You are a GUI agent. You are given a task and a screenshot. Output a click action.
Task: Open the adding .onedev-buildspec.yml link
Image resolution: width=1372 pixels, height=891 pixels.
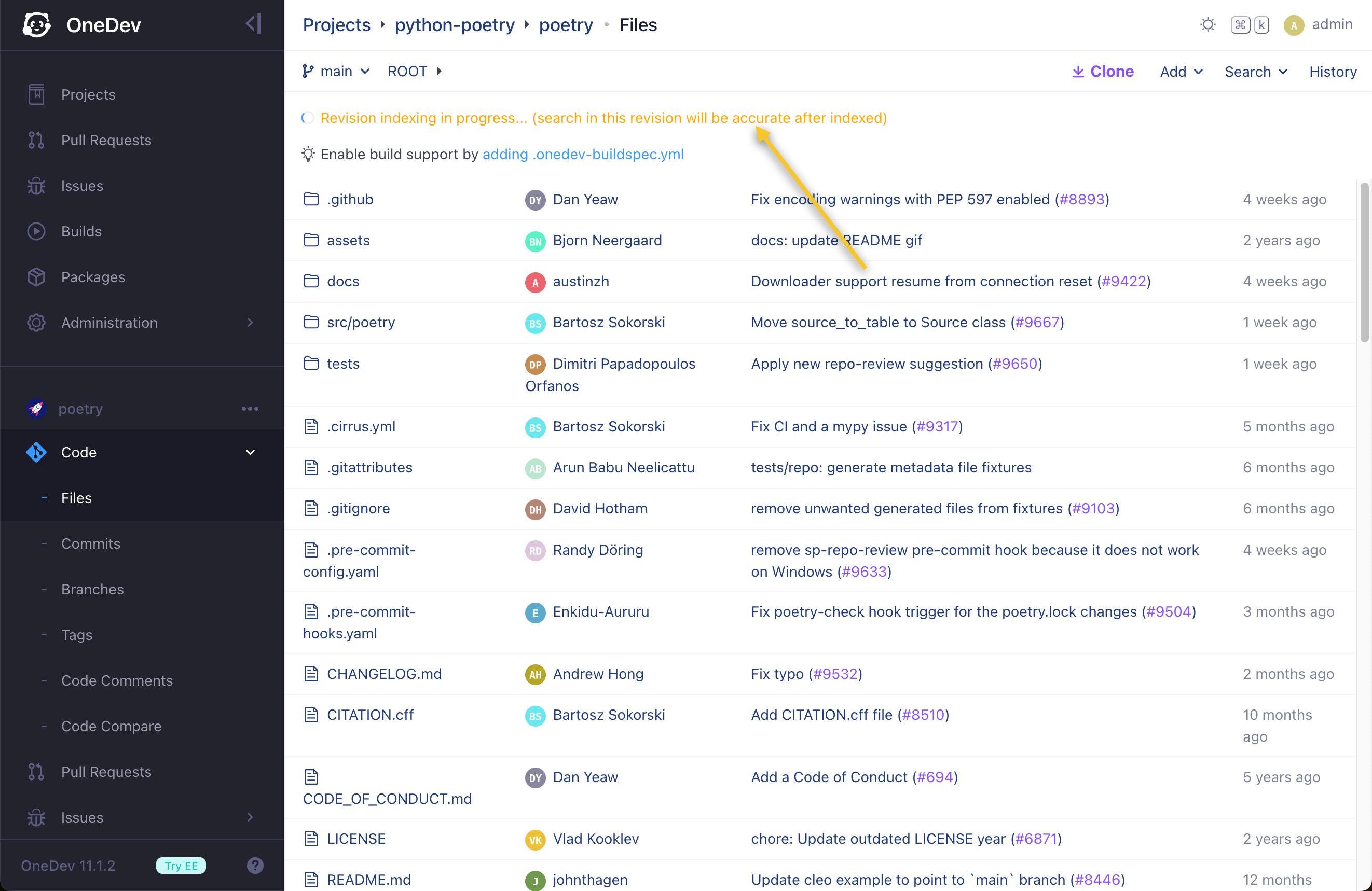coord(583,154)
